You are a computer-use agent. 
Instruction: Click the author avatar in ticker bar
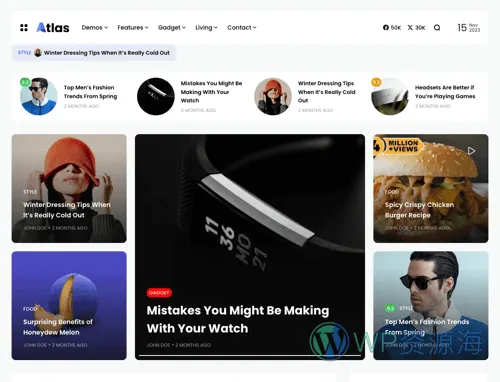tap(38, 53)
